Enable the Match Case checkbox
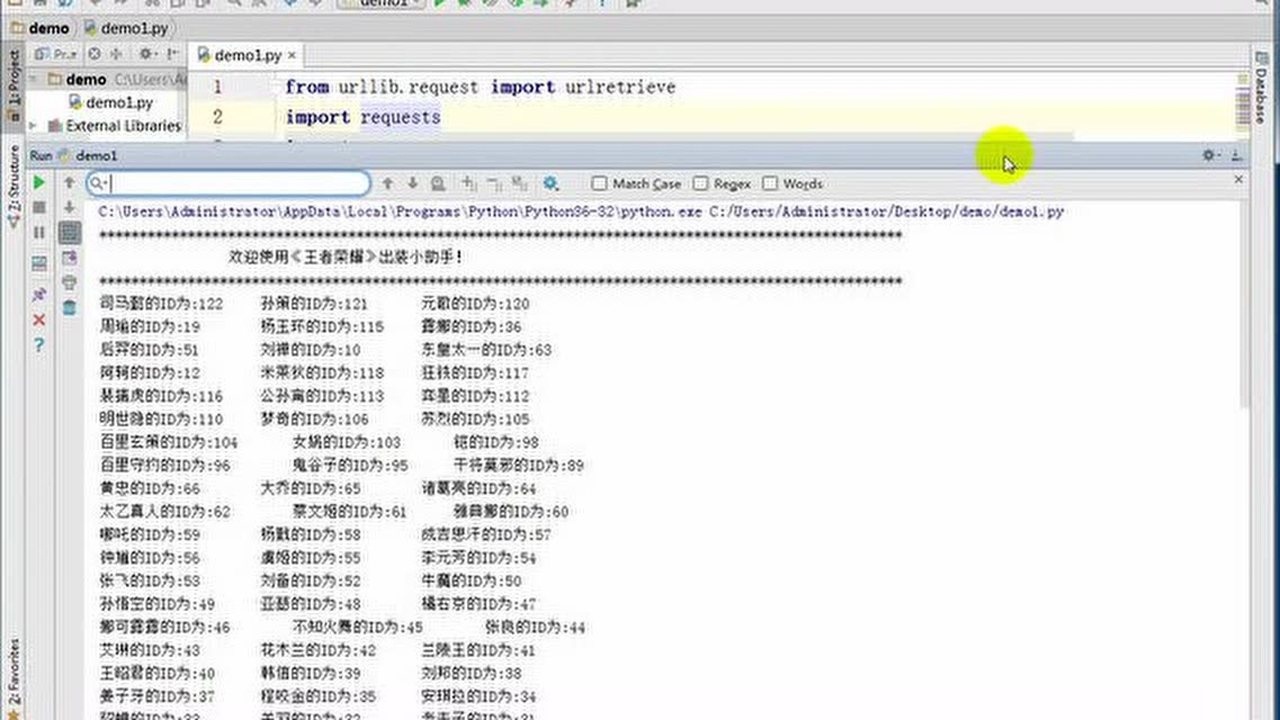 click(600, 184)
